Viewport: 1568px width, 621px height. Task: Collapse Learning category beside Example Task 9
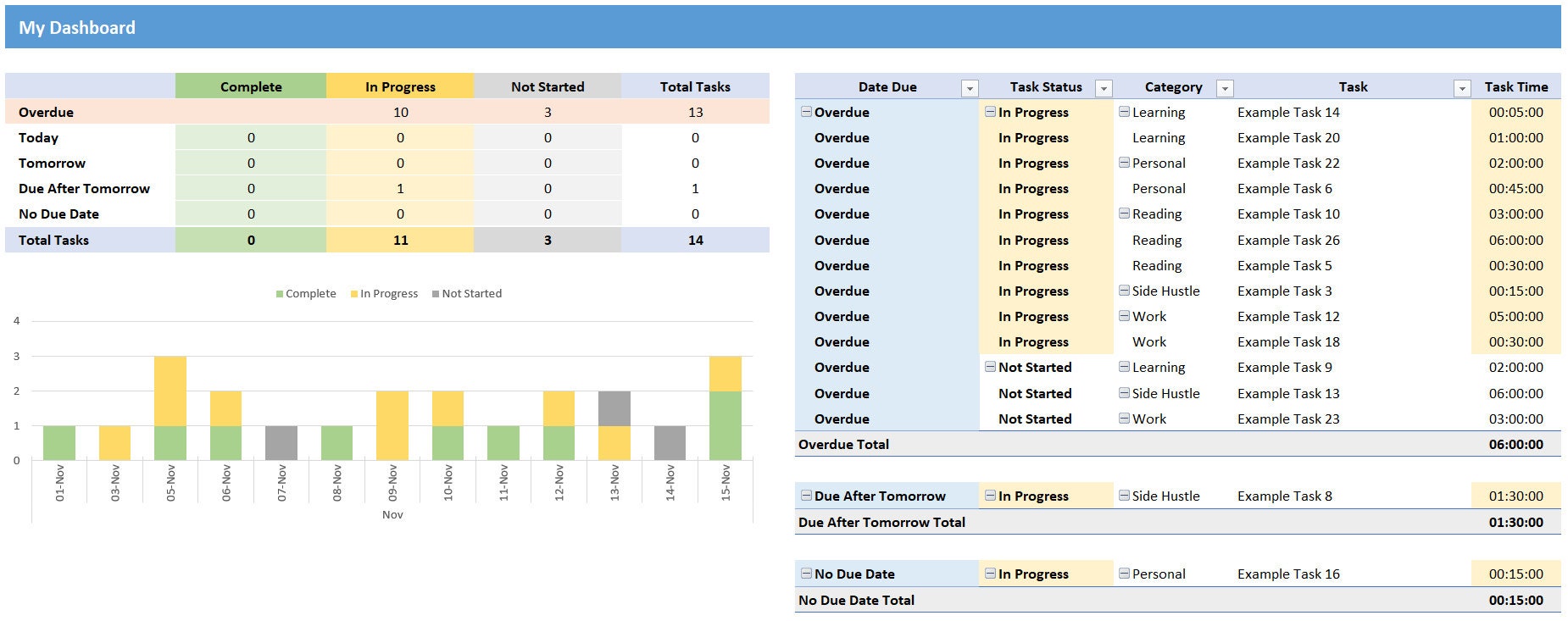pos(1124,366)
